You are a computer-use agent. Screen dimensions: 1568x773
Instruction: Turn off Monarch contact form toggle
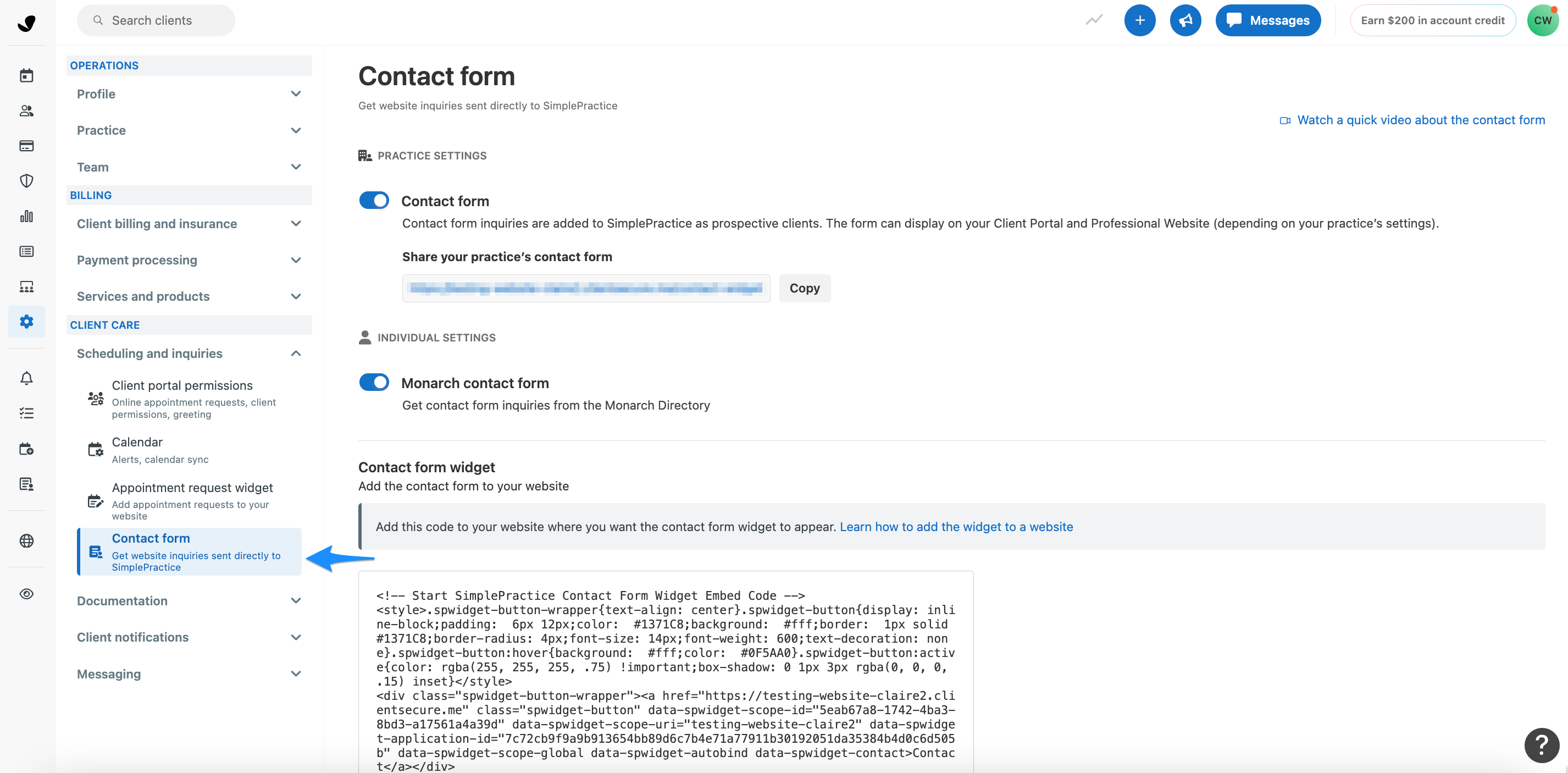tap(374, 383)
